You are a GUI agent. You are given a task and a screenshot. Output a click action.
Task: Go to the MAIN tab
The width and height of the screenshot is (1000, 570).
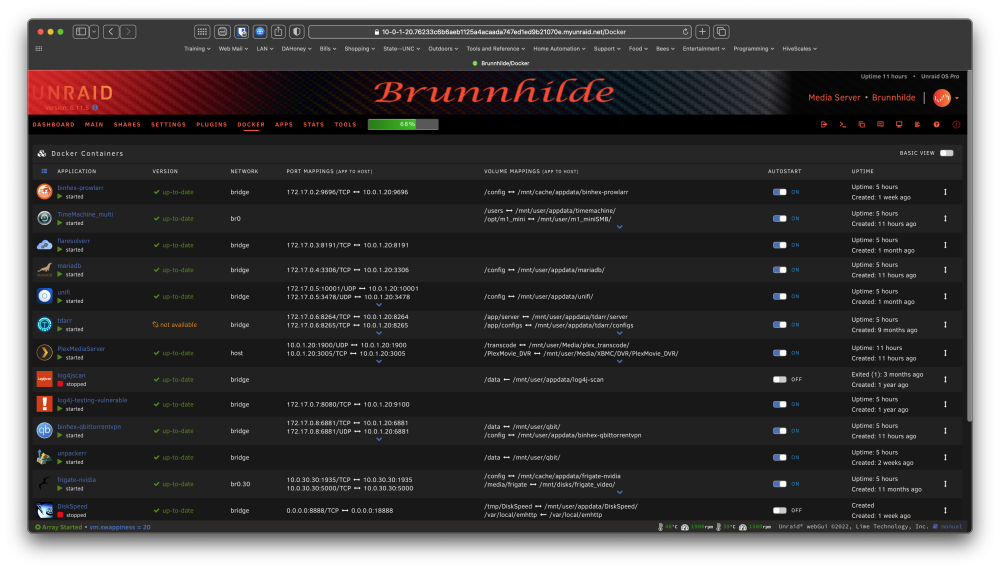pyautogui.click(x=94, y=124)
